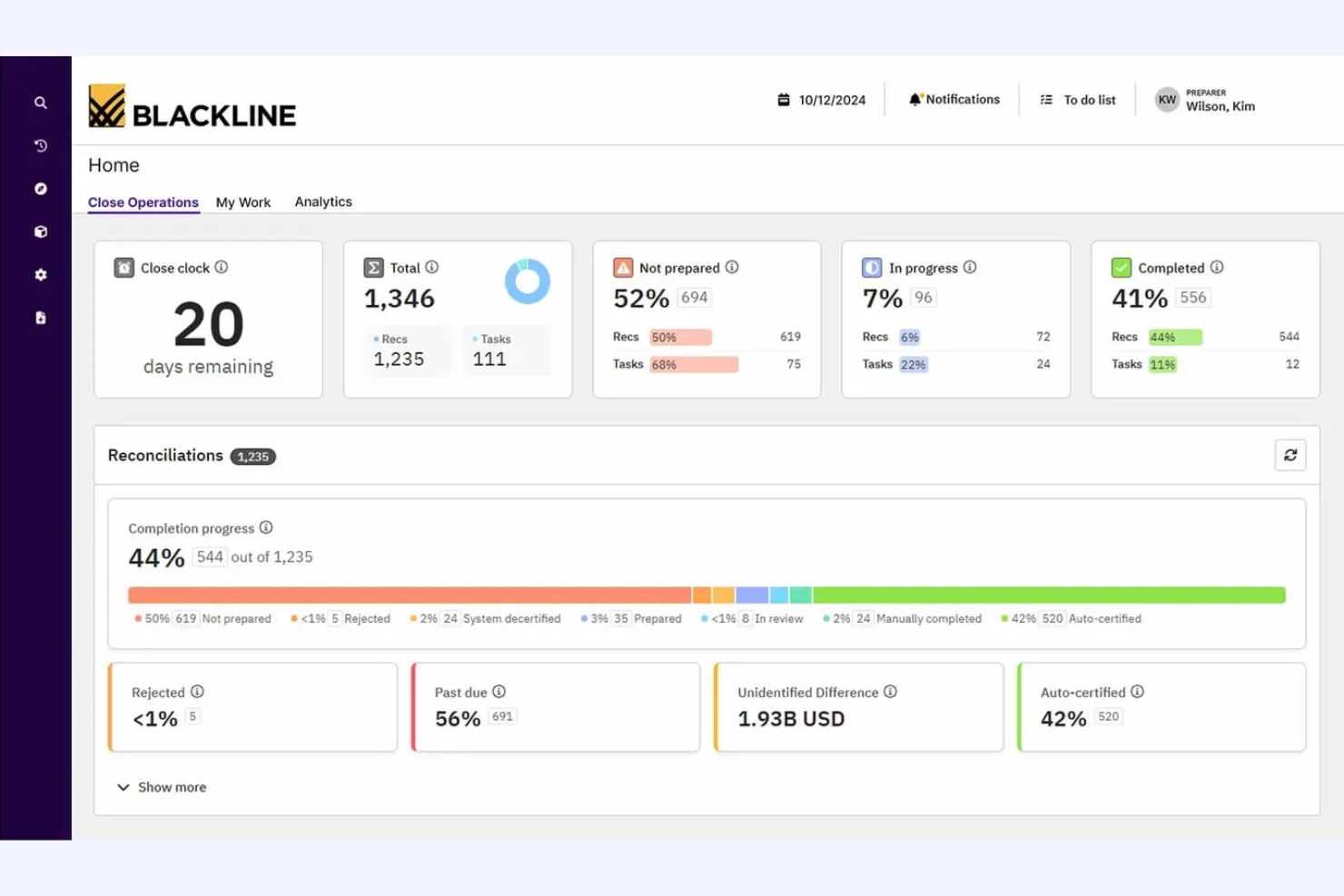Open the Analytics tab
1344x896 pixels.
[x=322, y=202]
